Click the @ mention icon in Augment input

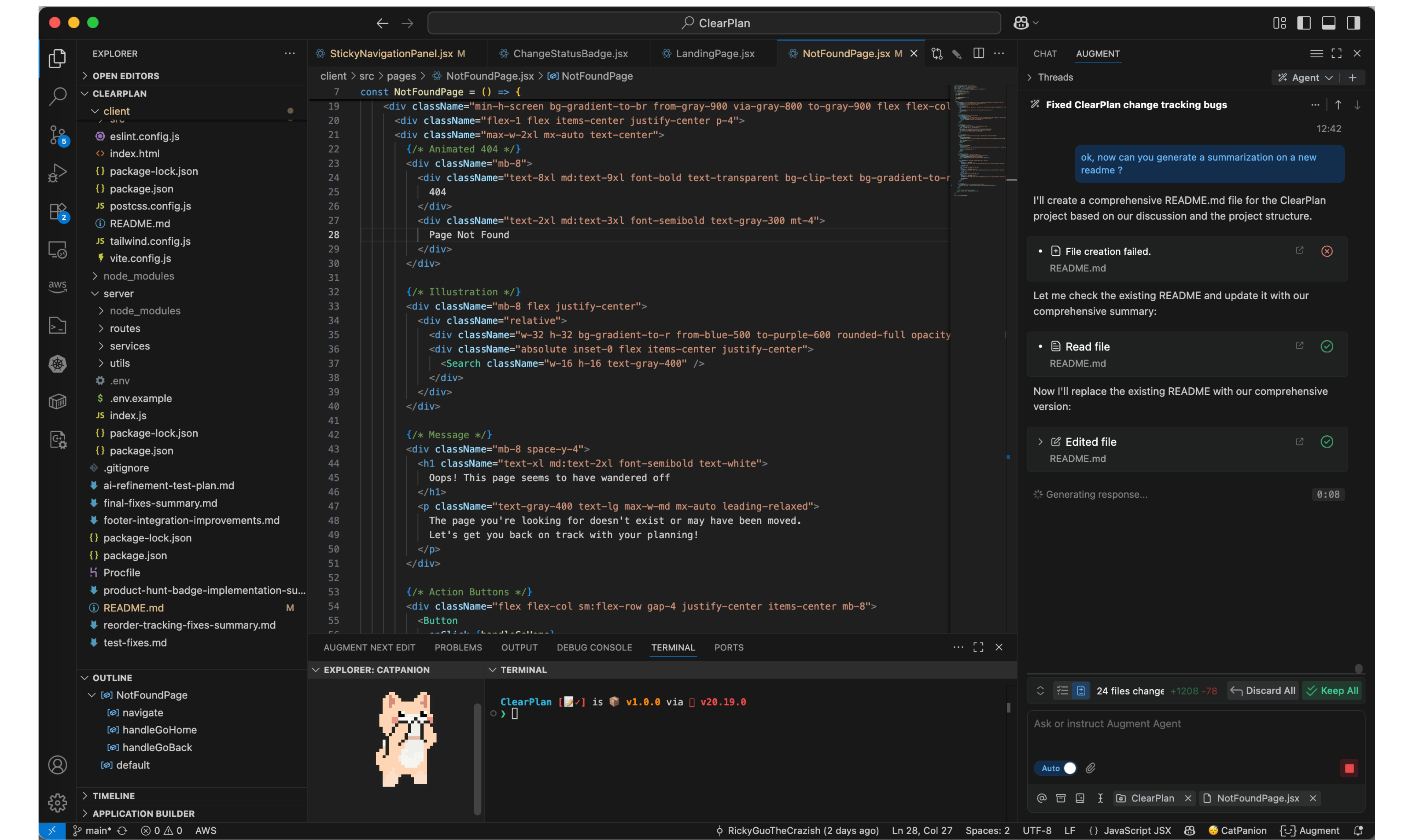click(1041, 798)
